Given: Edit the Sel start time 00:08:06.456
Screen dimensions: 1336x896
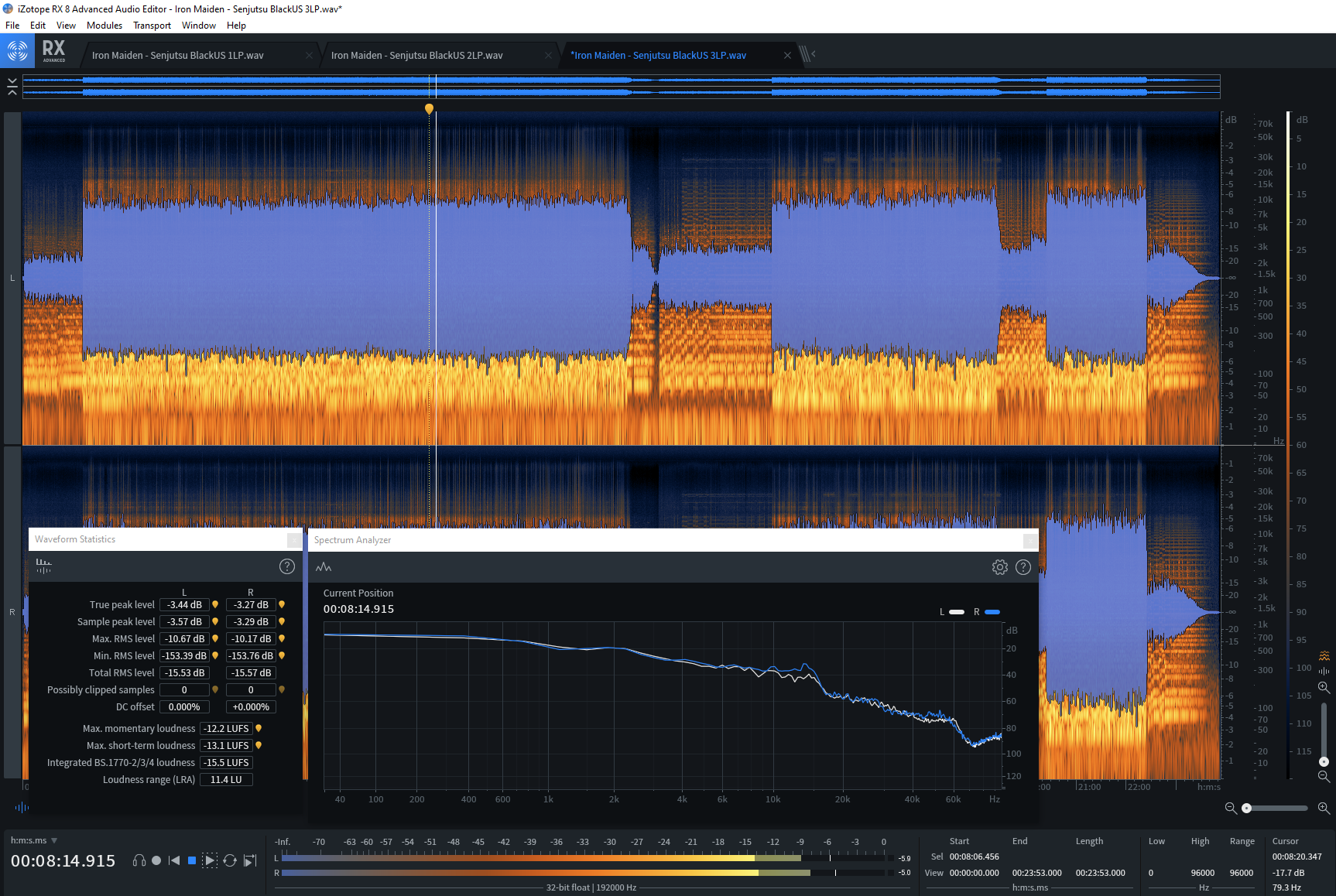Looking at the screenshot, I should (x=974, y=857).
